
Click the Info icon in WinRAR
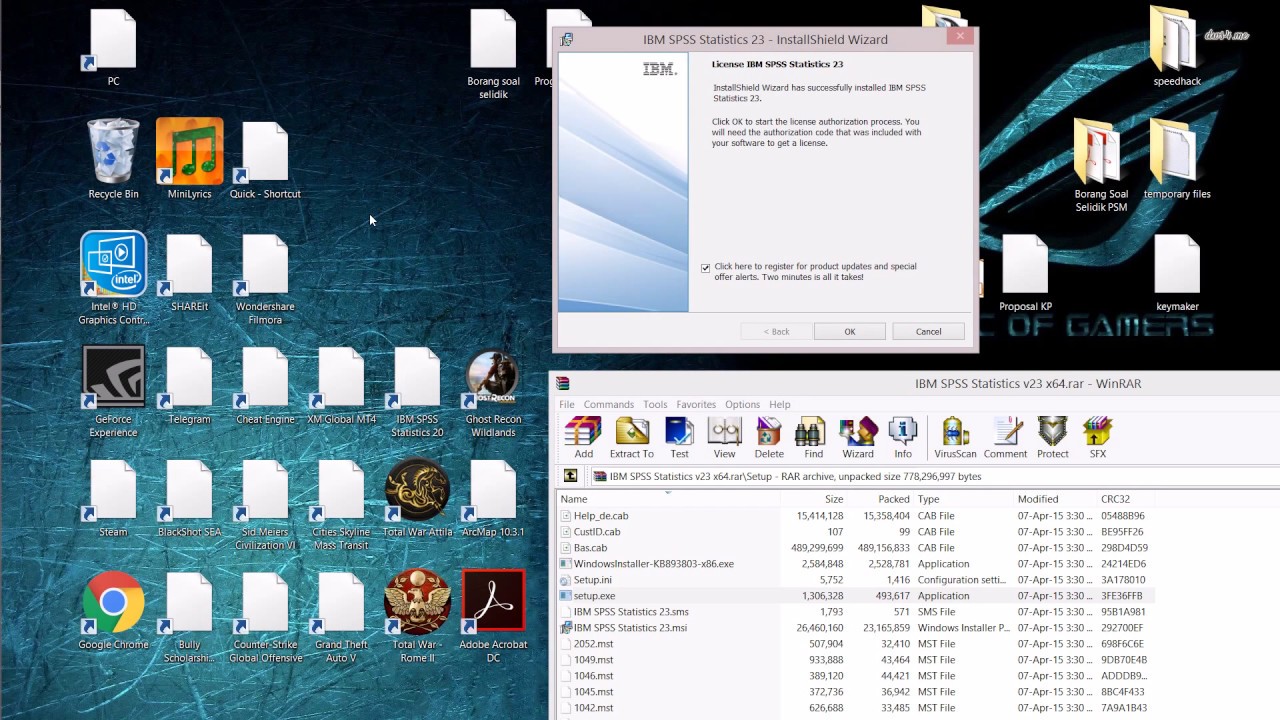(x=903, y=437)
